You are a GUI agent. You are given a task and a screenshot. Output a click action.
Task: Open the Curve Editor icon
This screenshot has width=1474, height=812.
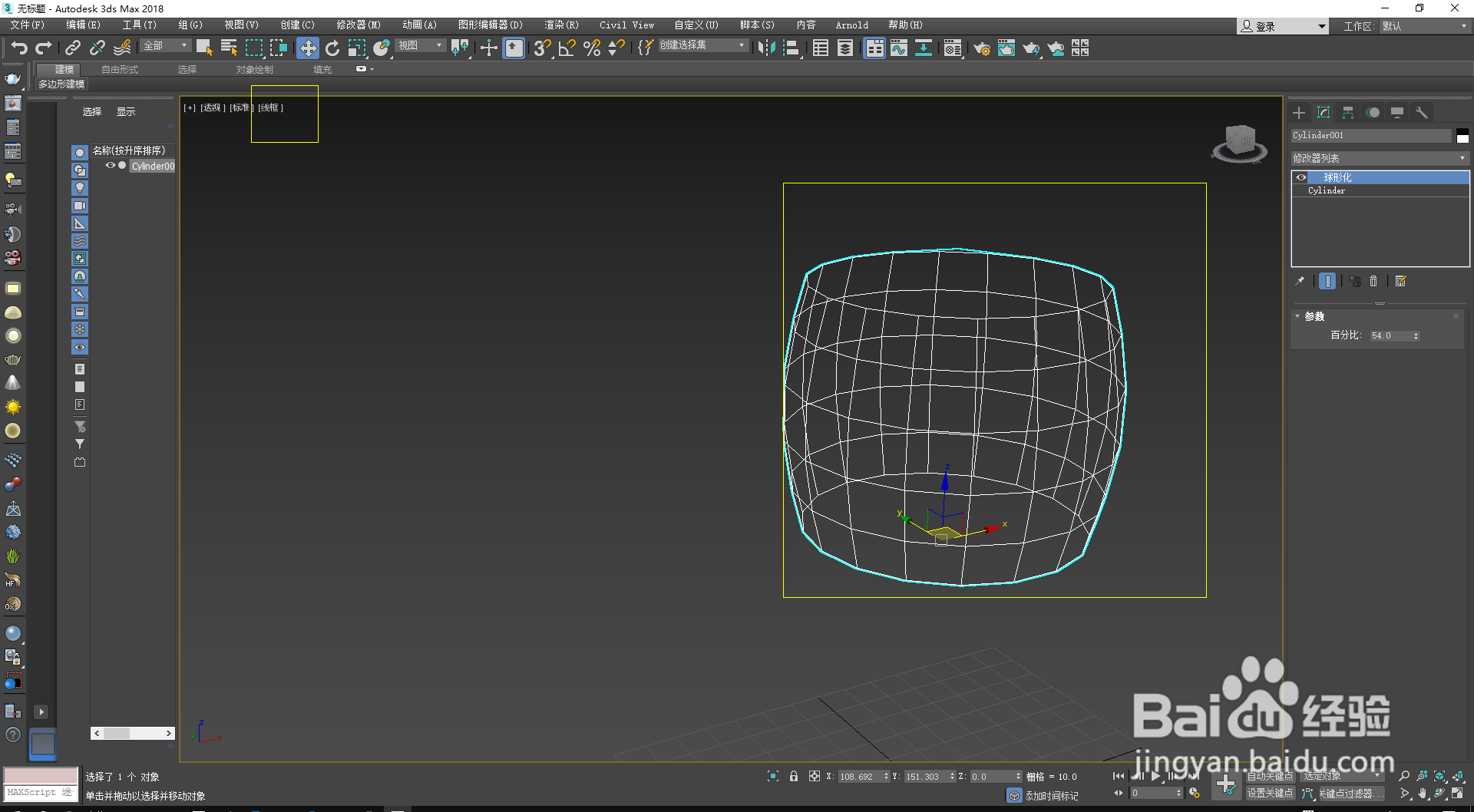(899, 48)
